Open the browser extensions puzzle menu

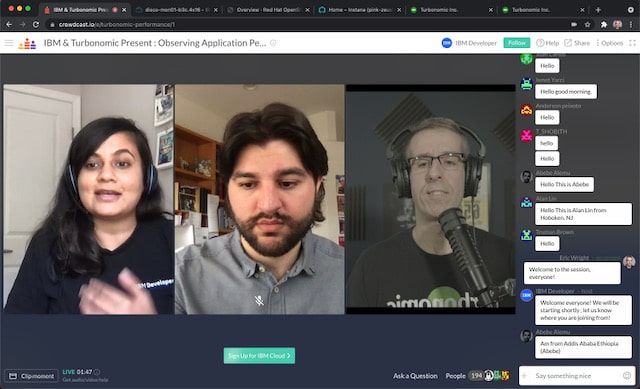603,24
